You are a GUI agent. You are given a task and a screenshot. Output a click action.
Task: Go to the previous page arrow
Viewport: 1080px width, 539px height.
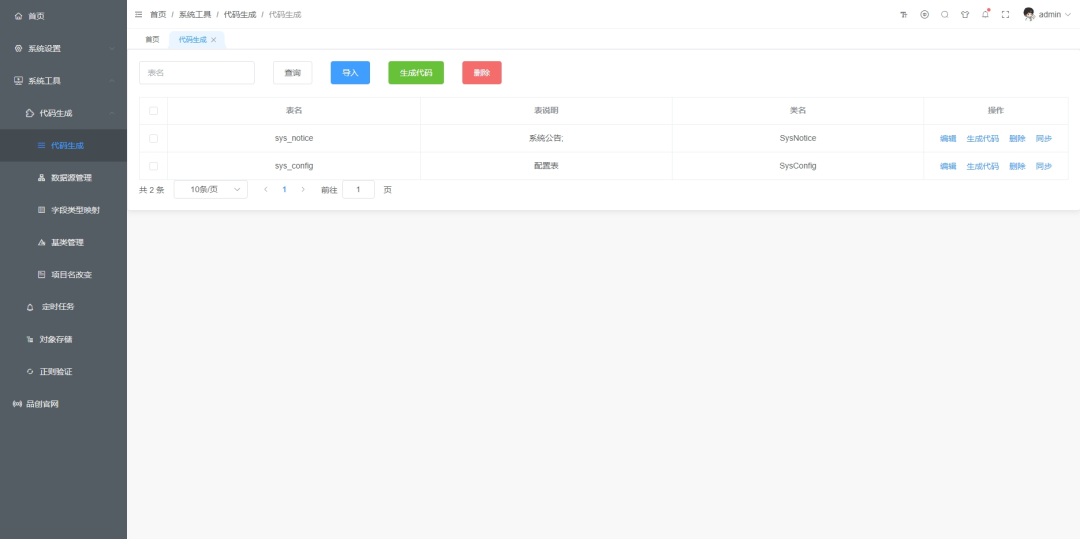(266, 189)
